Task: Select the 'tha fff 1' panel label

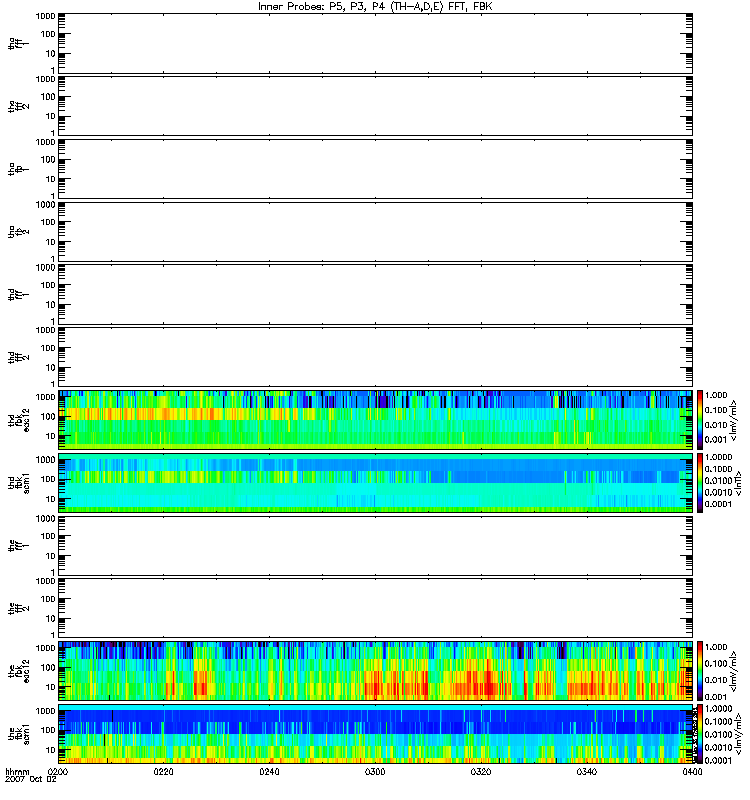Action: pyautogui.click(x=19, y=44)
